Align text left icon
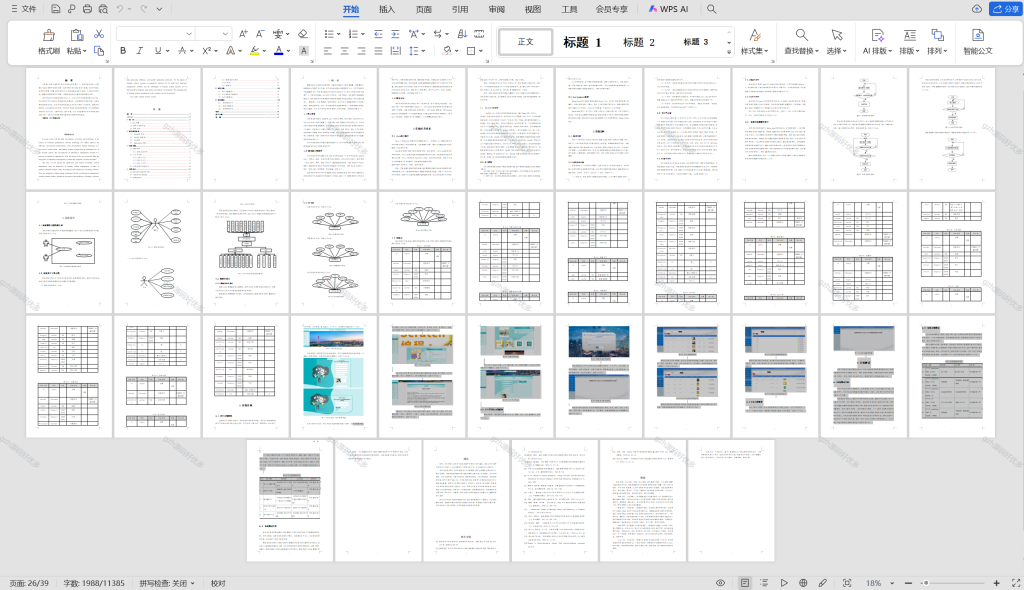 (x=328, y=50)
